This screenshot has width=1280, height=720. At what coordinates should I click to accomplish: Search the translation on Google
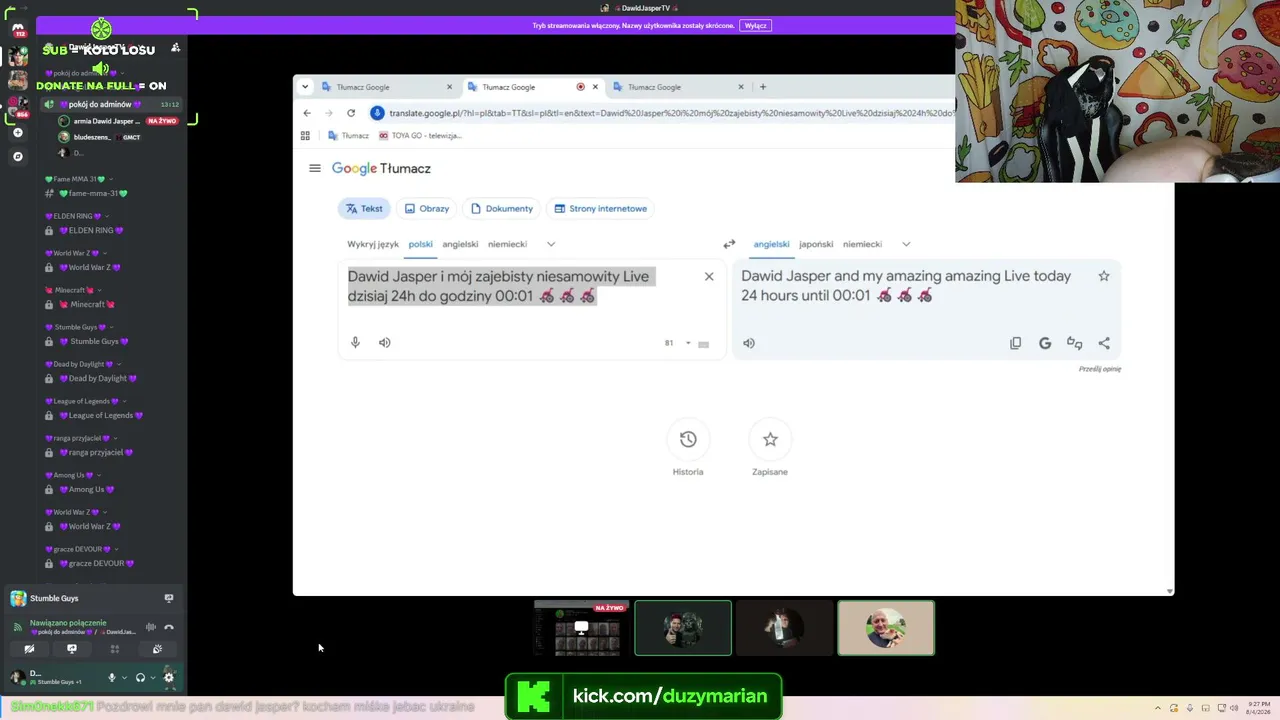(1045, 343)
